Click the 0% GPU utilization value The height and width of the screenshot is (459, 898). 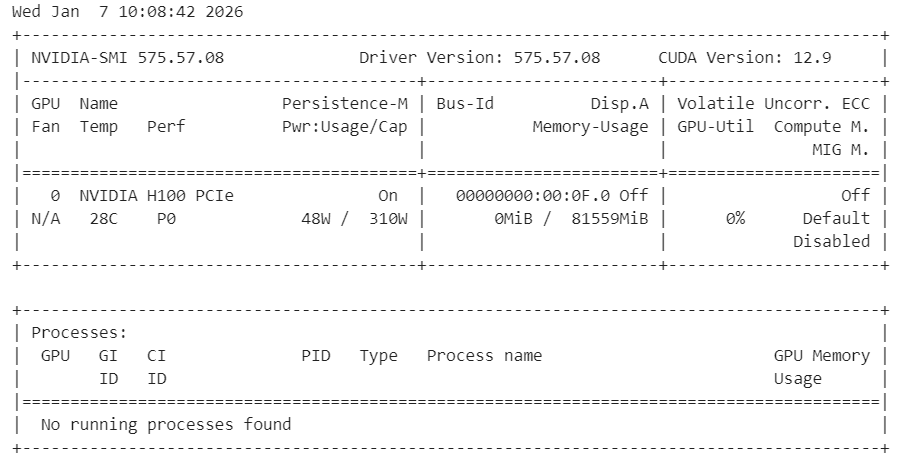[735, 218]
